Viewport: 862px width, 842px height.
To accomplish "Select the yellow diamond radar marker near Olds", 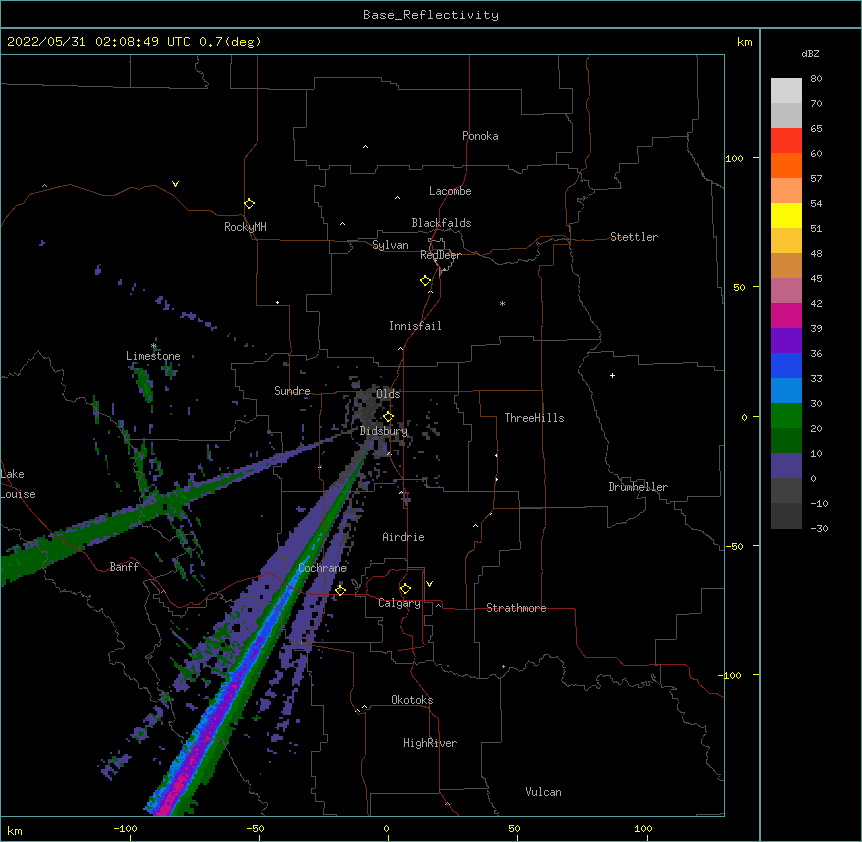I will pos(388,417).
